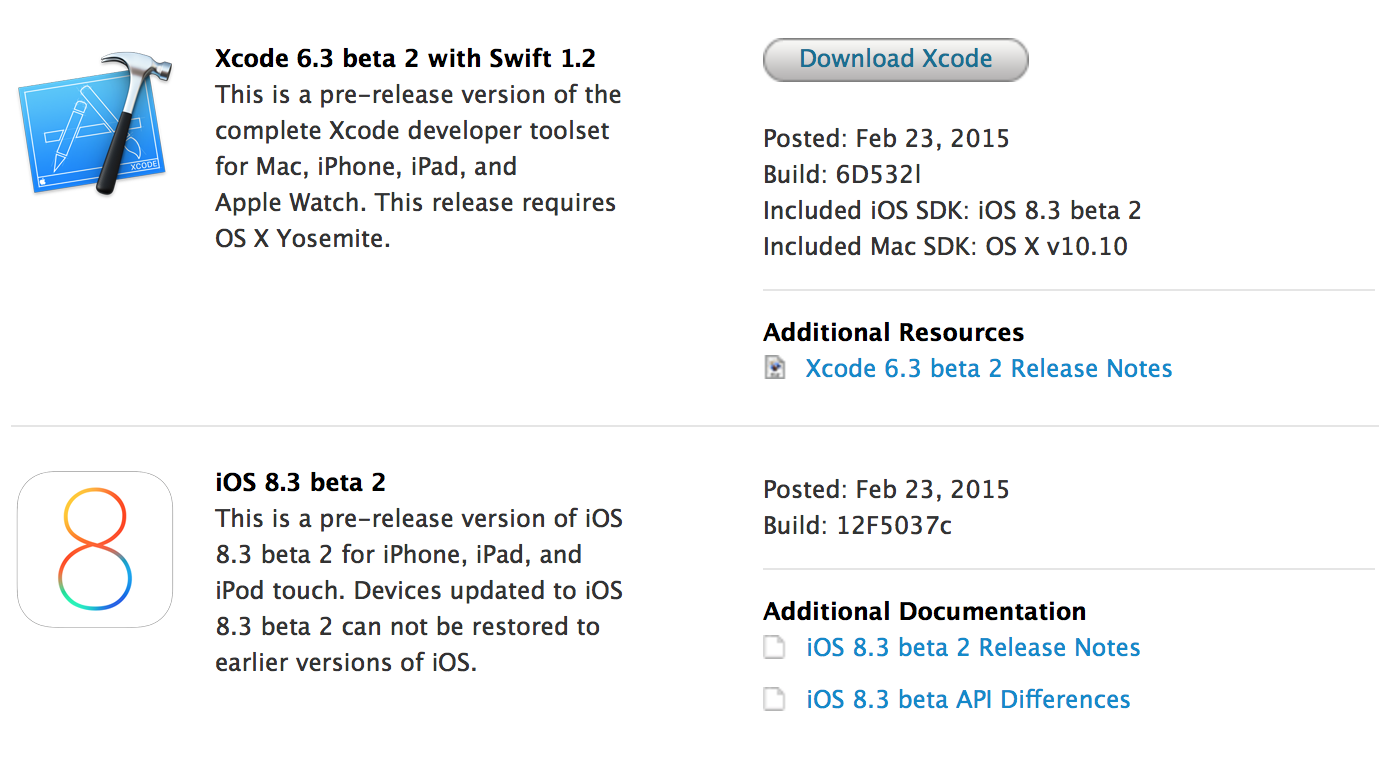Click the page icon beside API Differences
1398x778 pixels.
click(775, 699)
